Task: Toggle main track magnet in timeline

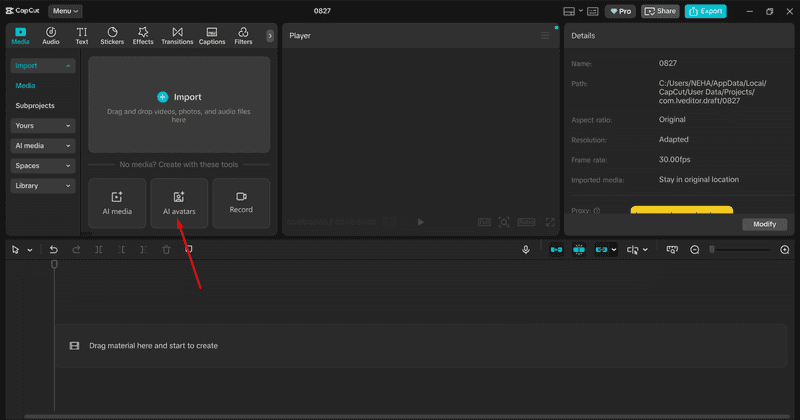Action: pos(556,250)
